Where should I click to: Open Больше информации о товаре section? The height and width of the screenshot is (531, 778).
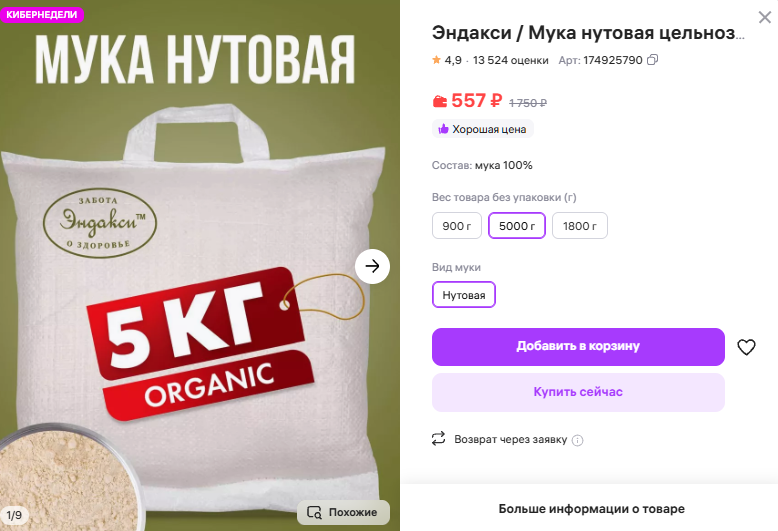[591, 509]
